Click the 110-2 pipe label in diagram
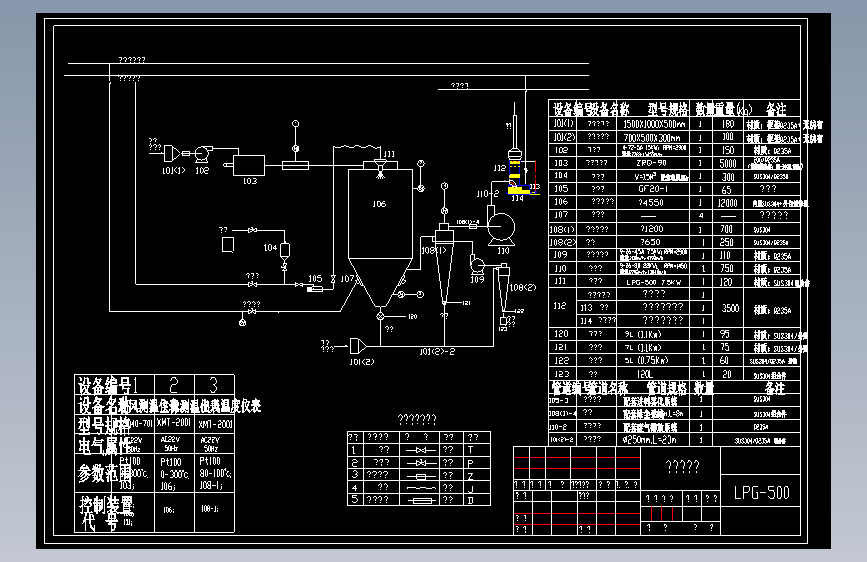867x562 pixels. [x=488, y=194]
